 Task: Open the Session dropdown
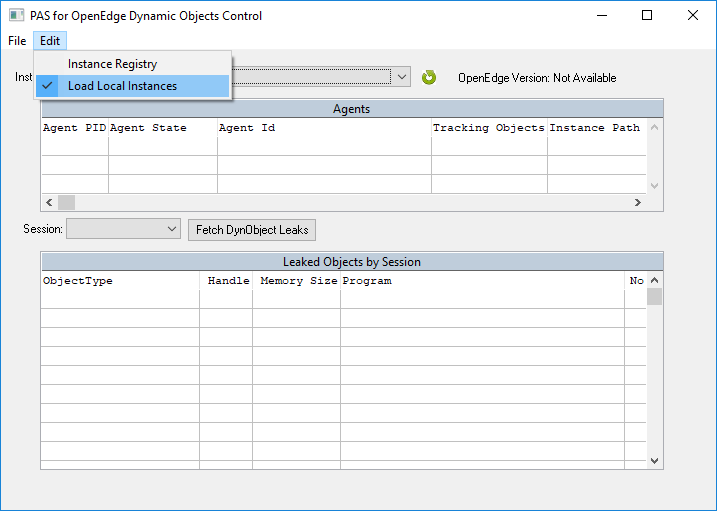[x=123, y=229]
